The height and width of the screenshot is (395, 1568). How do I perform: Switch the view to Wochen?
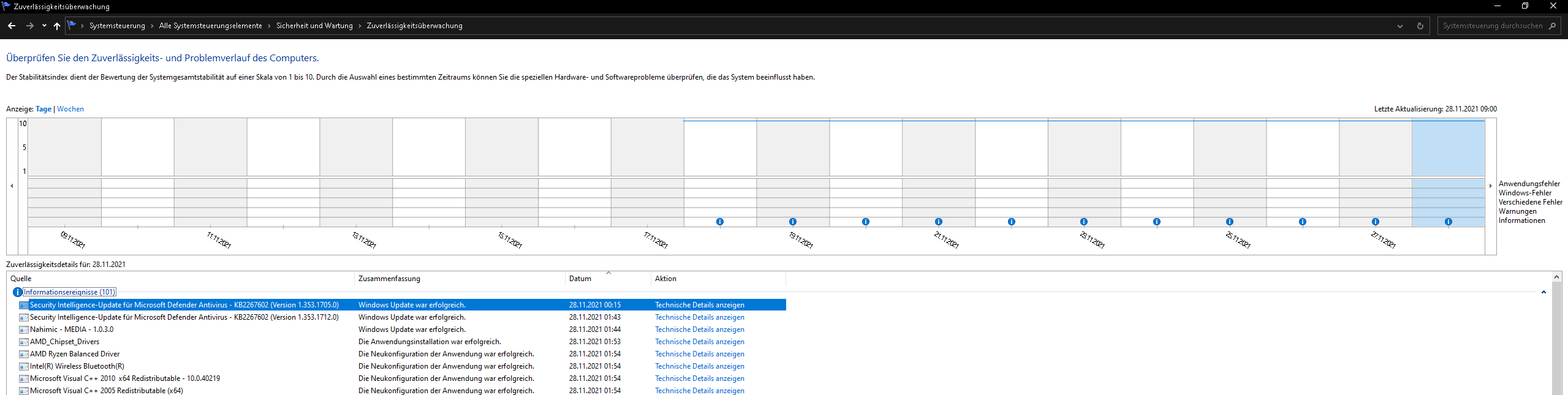tap(70, 109)
